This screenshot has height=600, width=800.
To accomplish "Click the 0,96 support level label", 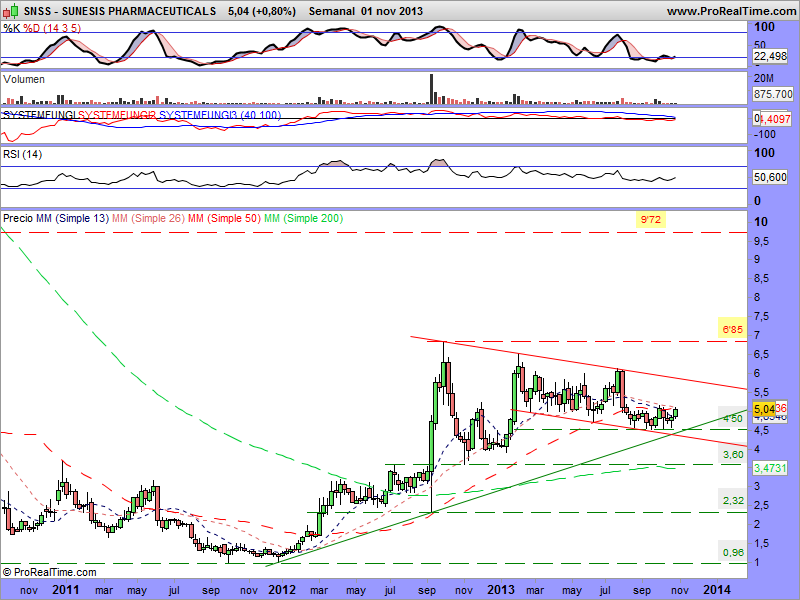I will coord(733,553).
